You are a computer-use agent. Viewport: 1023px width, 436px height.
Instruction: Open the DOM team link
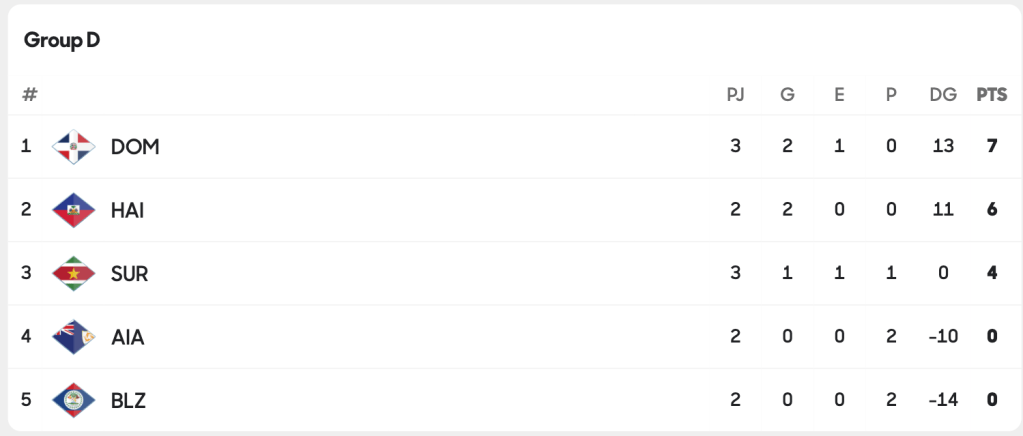pyautogui.click(x=135, y=147)
